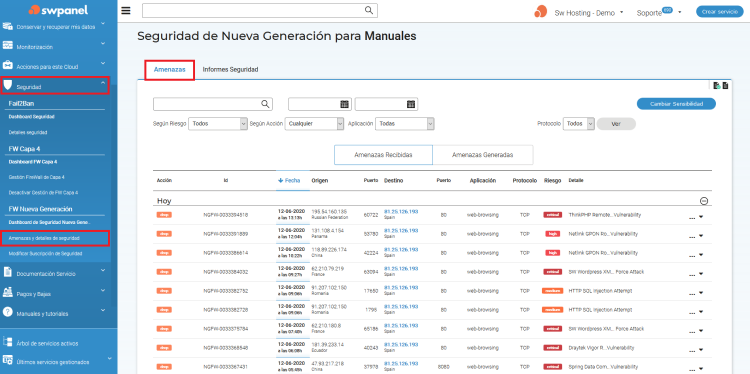Open Dashboard de Seguridad Nueva Generación
The image size is (750, 374).
(49, 222)
